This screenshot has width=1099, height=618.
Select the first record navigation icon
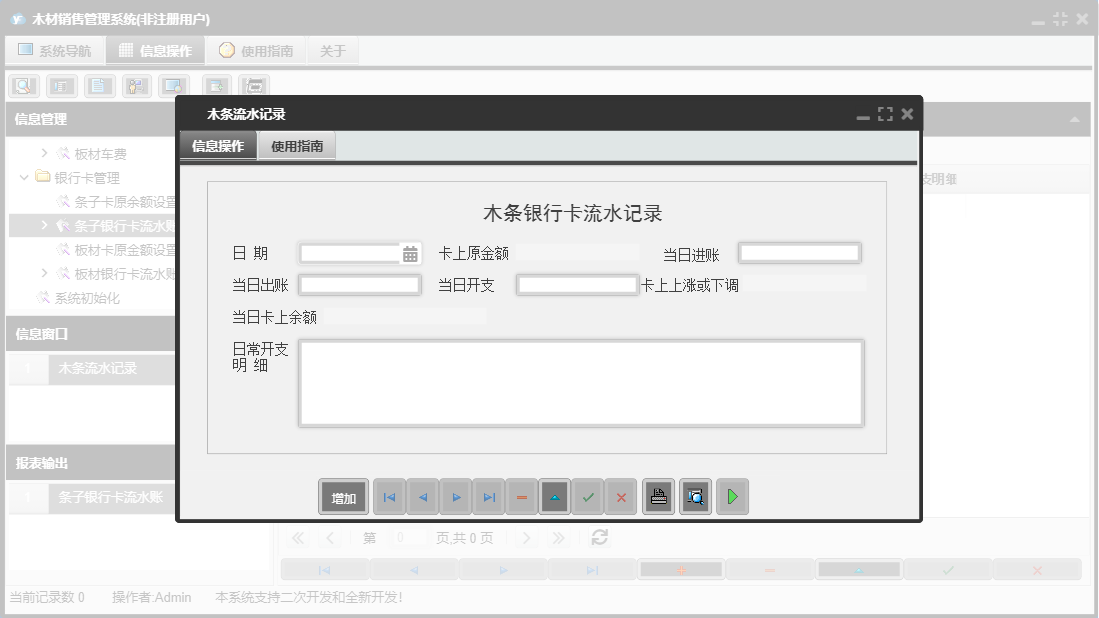[389, 496]
